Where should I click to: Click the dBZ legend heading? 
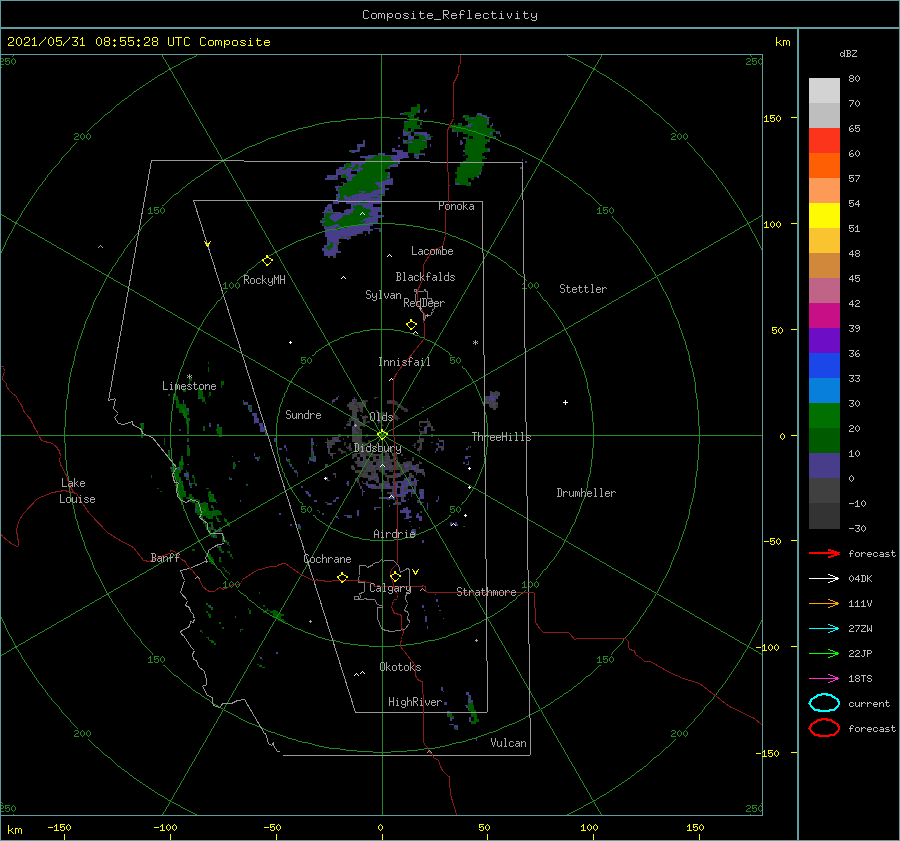tap(848, 53)
